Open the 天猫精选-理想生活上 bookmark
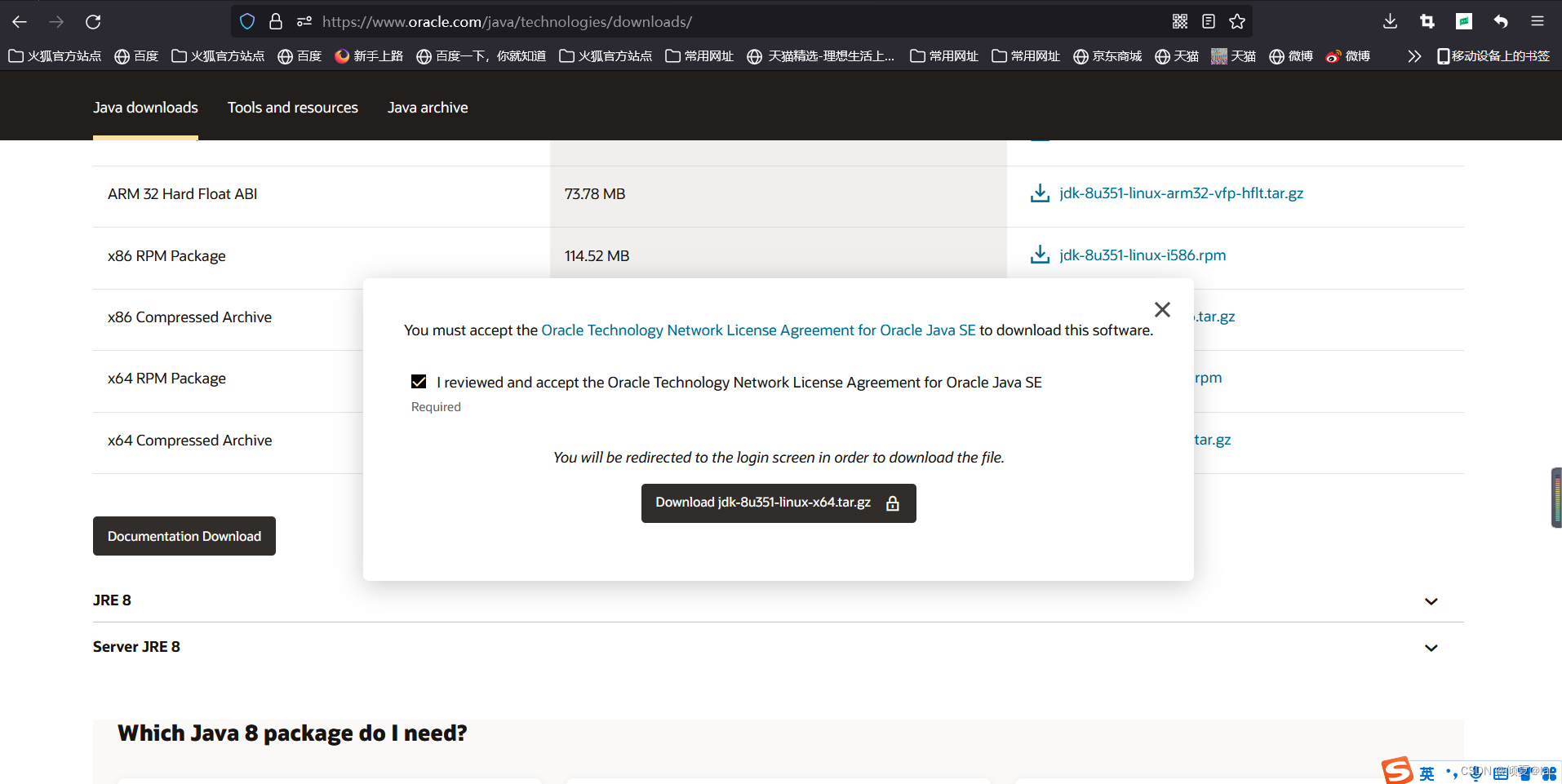Viewport: 1562px width, 784px height. 821,56
